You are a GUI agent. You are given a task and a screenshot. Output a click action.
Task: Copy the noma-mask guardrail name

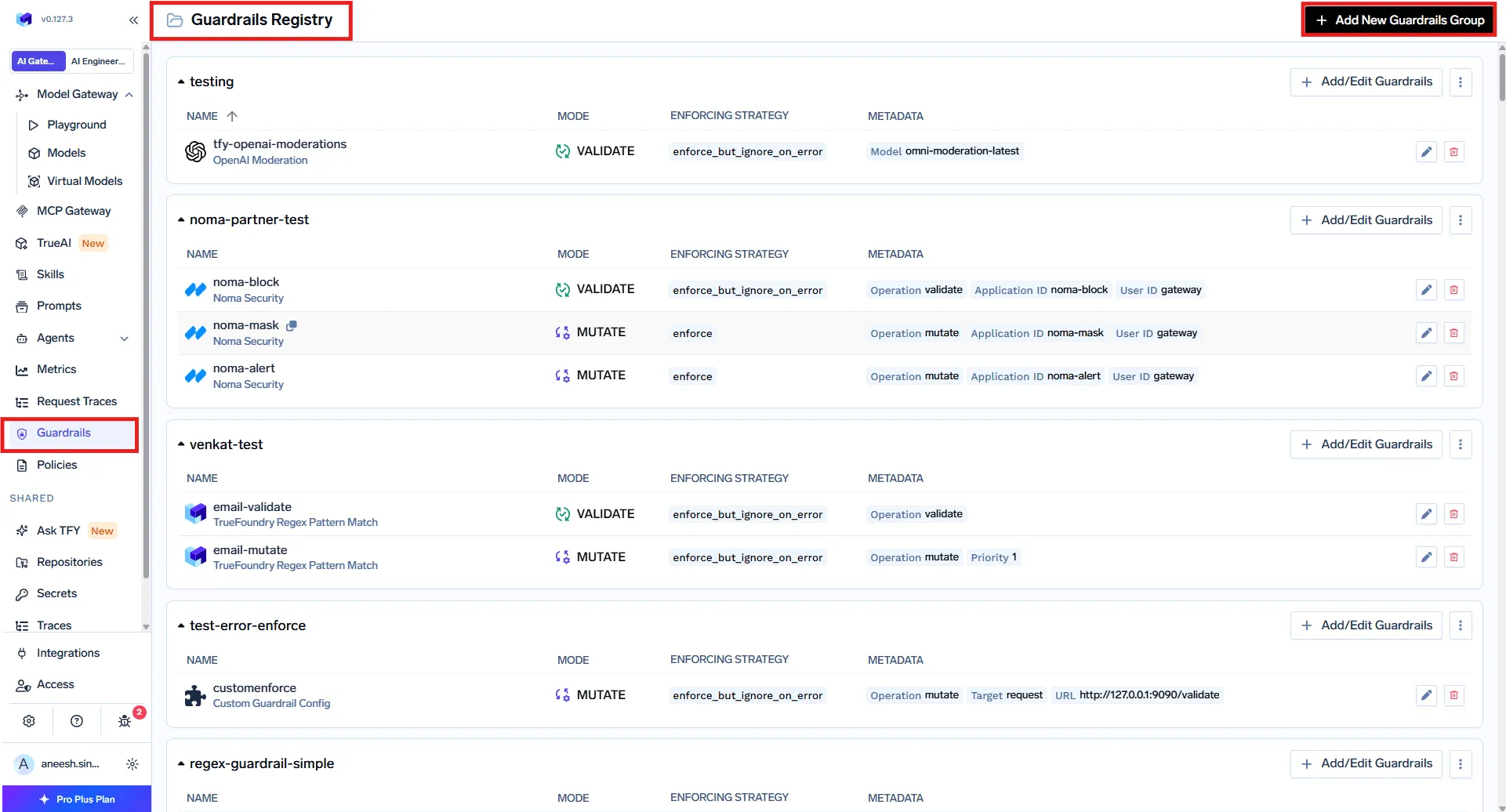[292, 325]
